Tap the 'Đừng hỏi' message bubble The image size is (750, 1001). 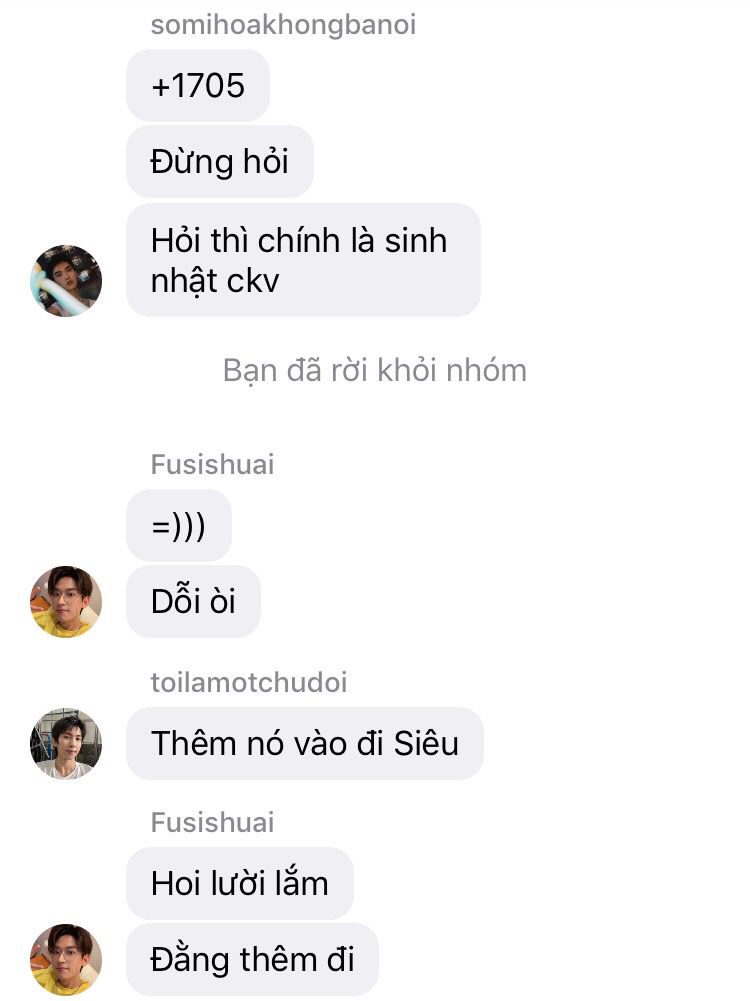click(x=220, y=162)
